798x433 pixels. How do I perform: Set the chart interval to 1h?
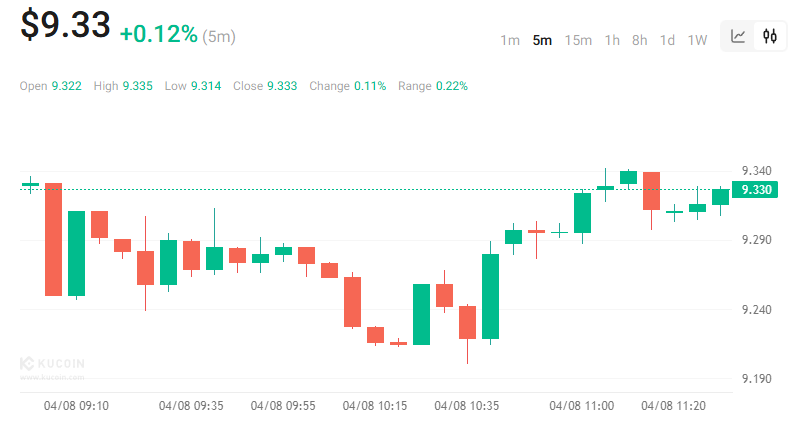[612, 40]
